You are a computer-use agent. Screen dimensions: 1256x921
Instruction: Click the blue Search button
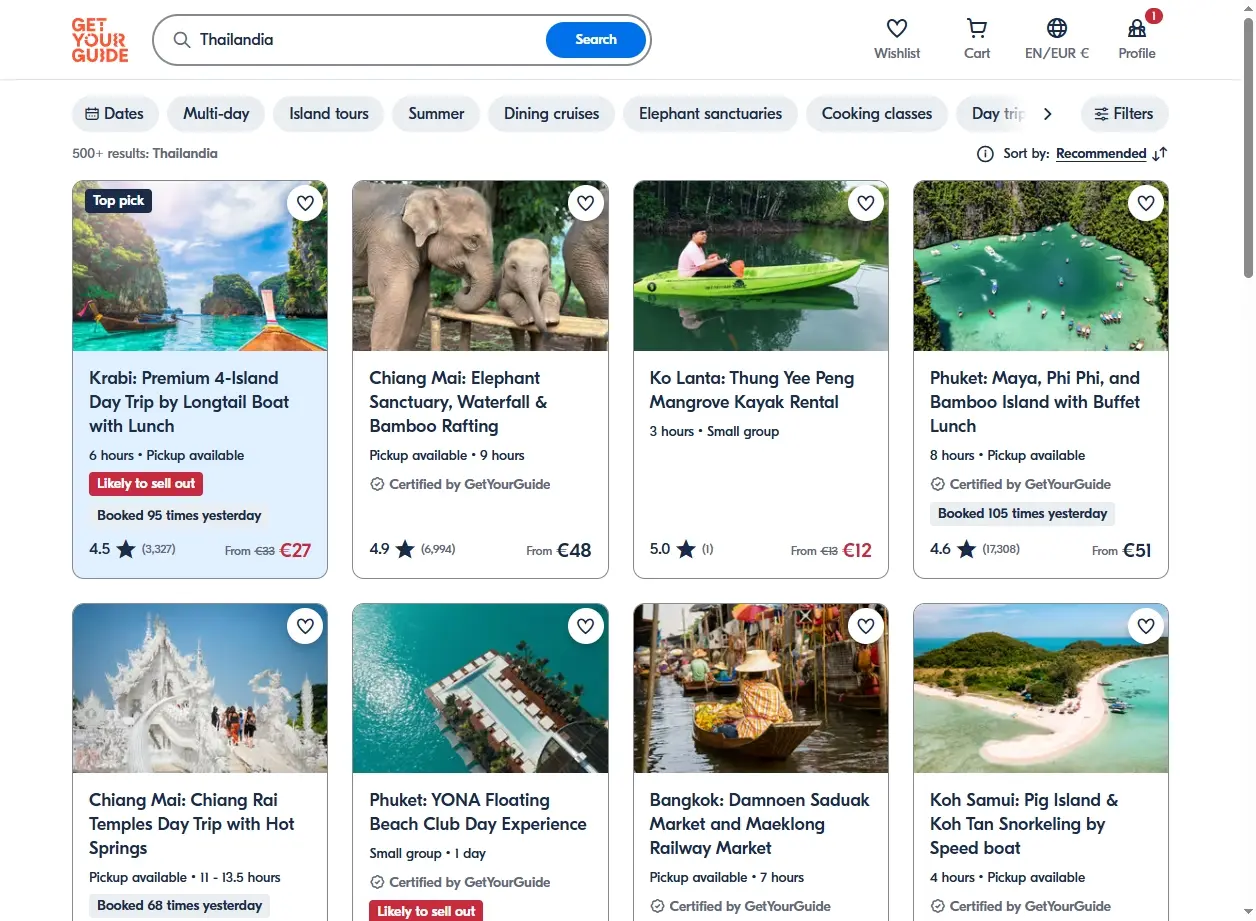(596, 40)
